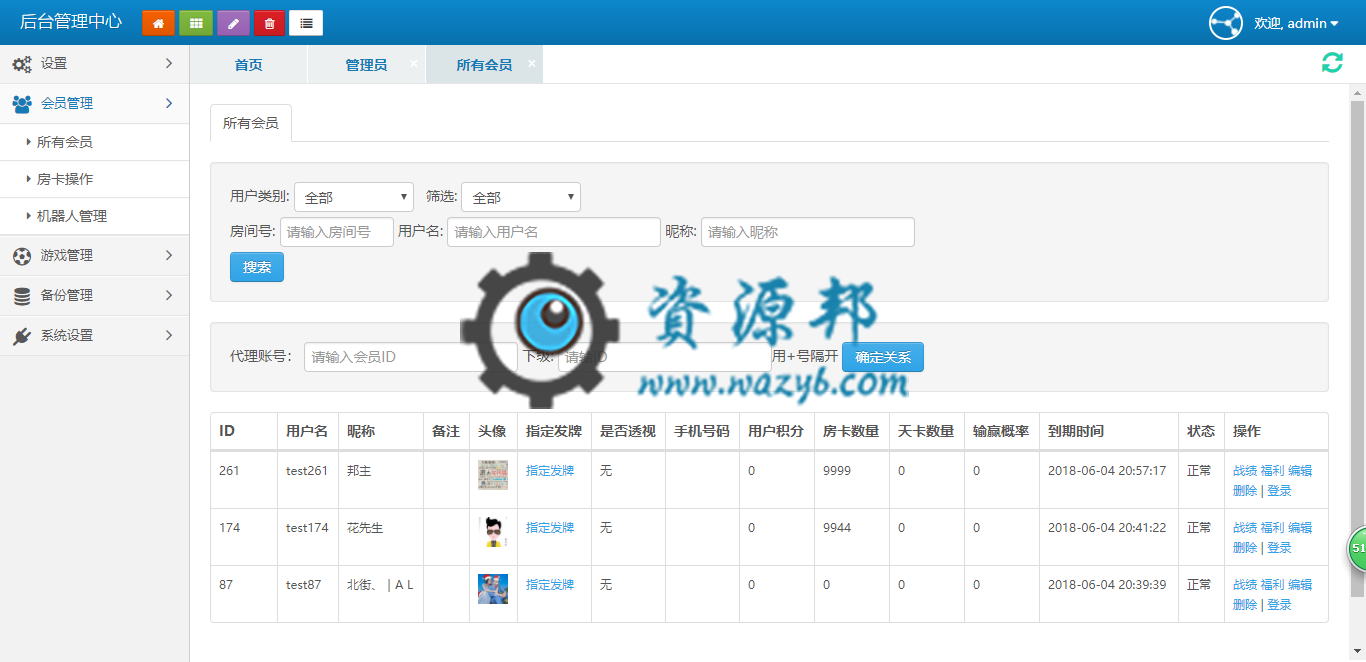This screenshot has width=1366, height=662.
Task: Expand the 设置 sidebar chevron
Action: (x=169, y=63)
